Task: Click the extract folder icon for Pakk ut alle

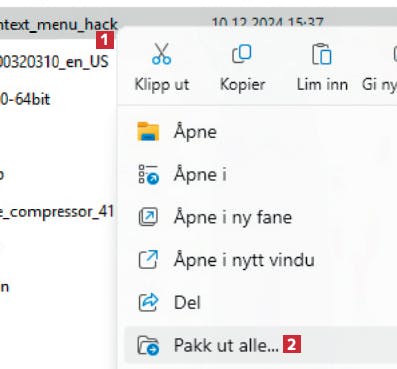Action: (x=148, y=345)
